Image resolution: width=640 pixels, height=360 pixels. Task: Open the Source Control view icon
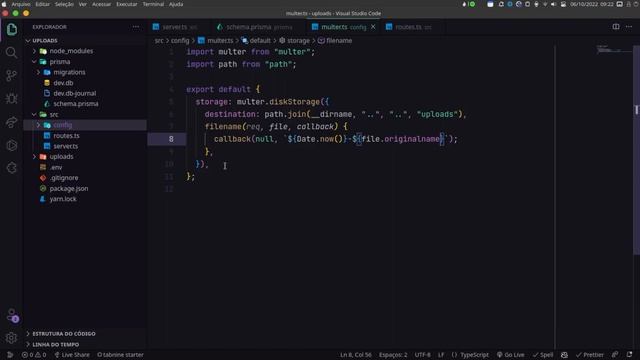[11, 76]
